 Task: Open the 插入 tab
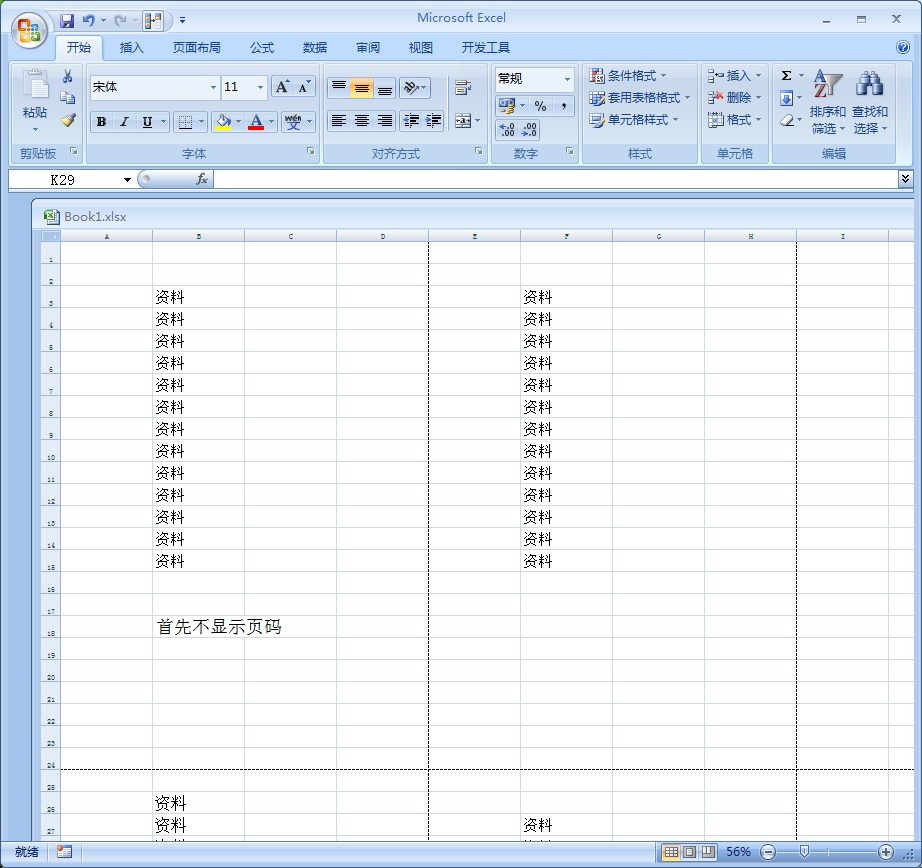click(x=131, y=48)
